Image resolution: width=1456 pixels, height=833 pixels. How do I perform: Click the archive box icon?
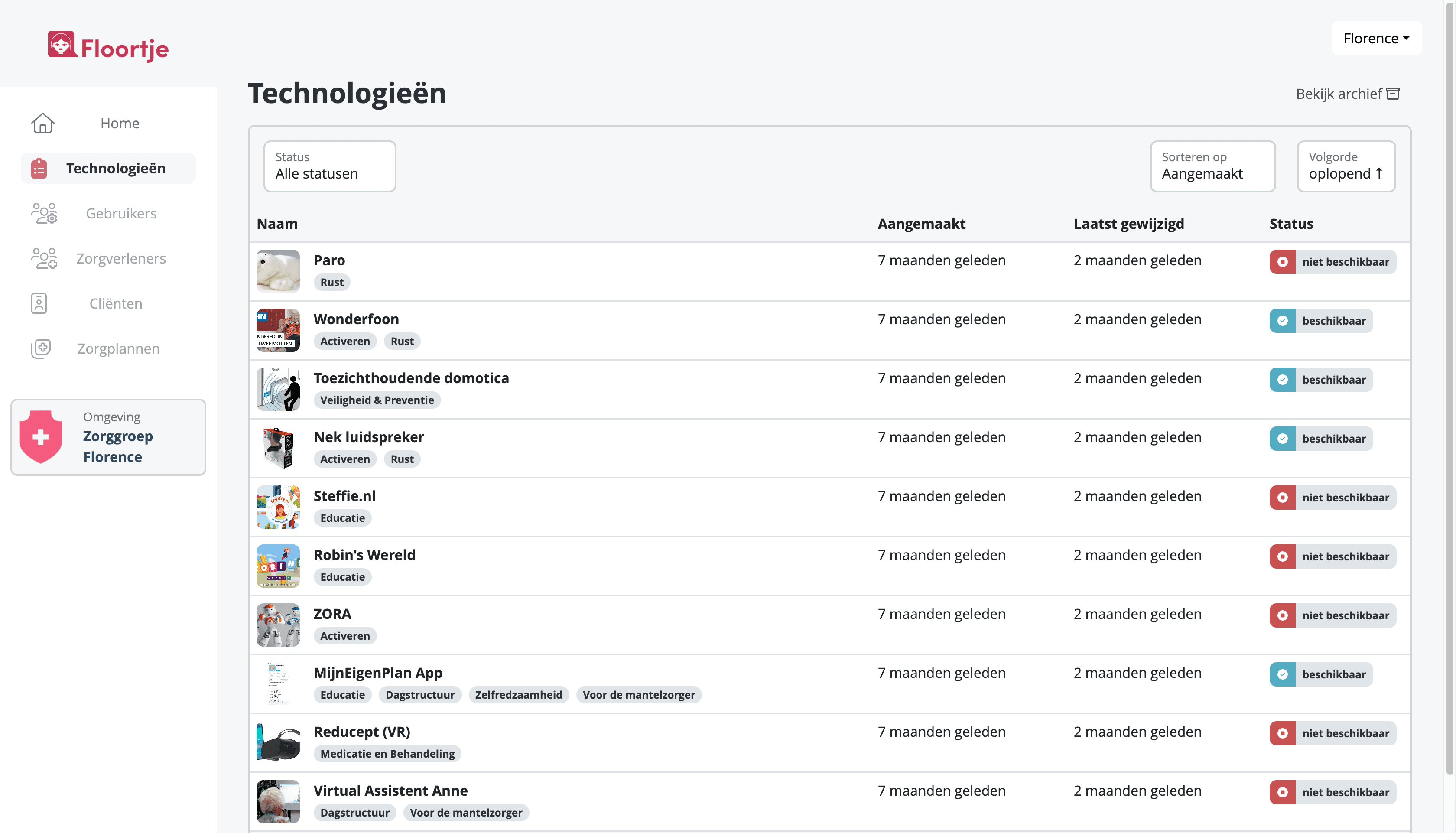point(1393,94)
